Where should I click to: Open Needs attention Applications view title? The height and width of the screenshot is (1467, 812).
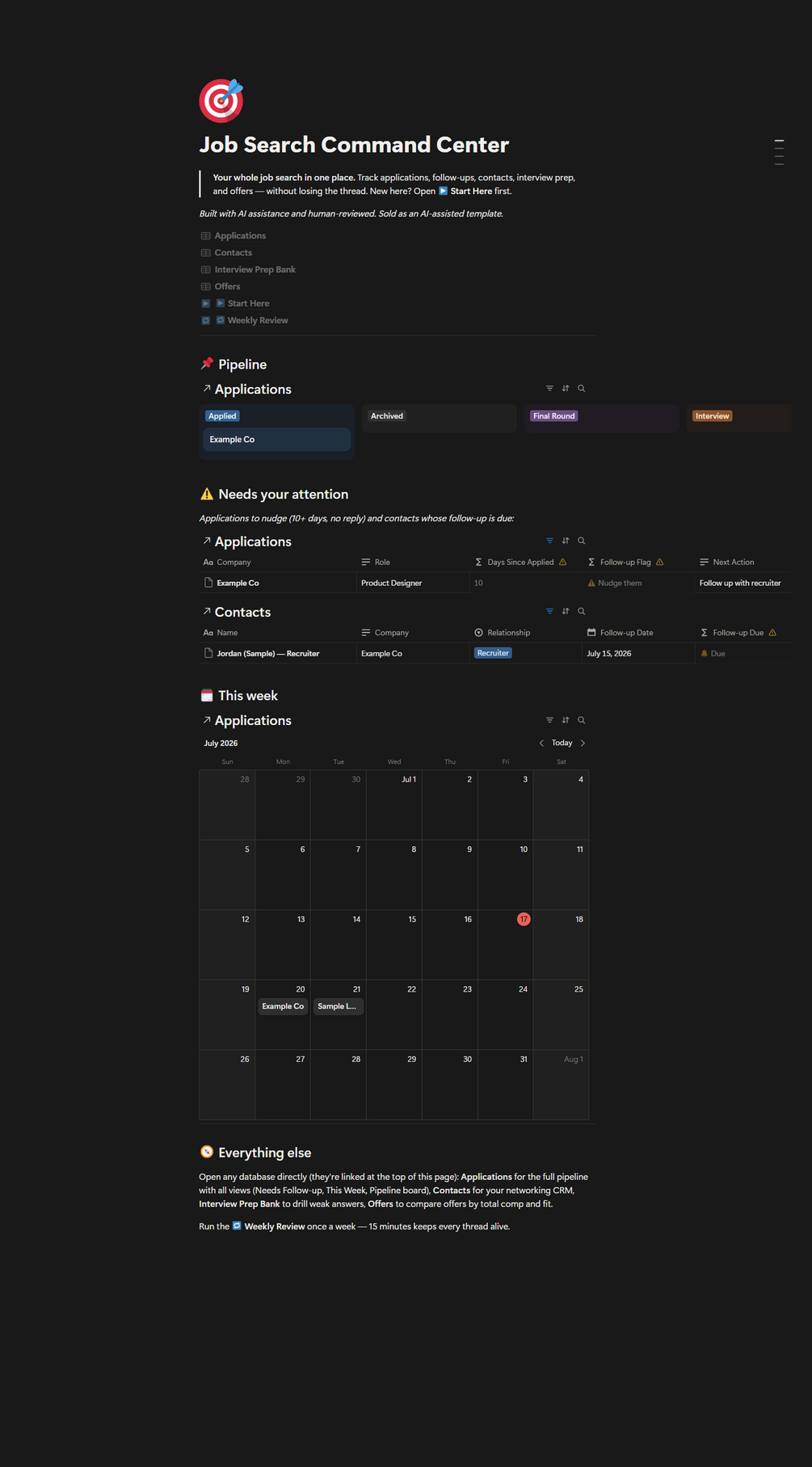pos(253,542)
